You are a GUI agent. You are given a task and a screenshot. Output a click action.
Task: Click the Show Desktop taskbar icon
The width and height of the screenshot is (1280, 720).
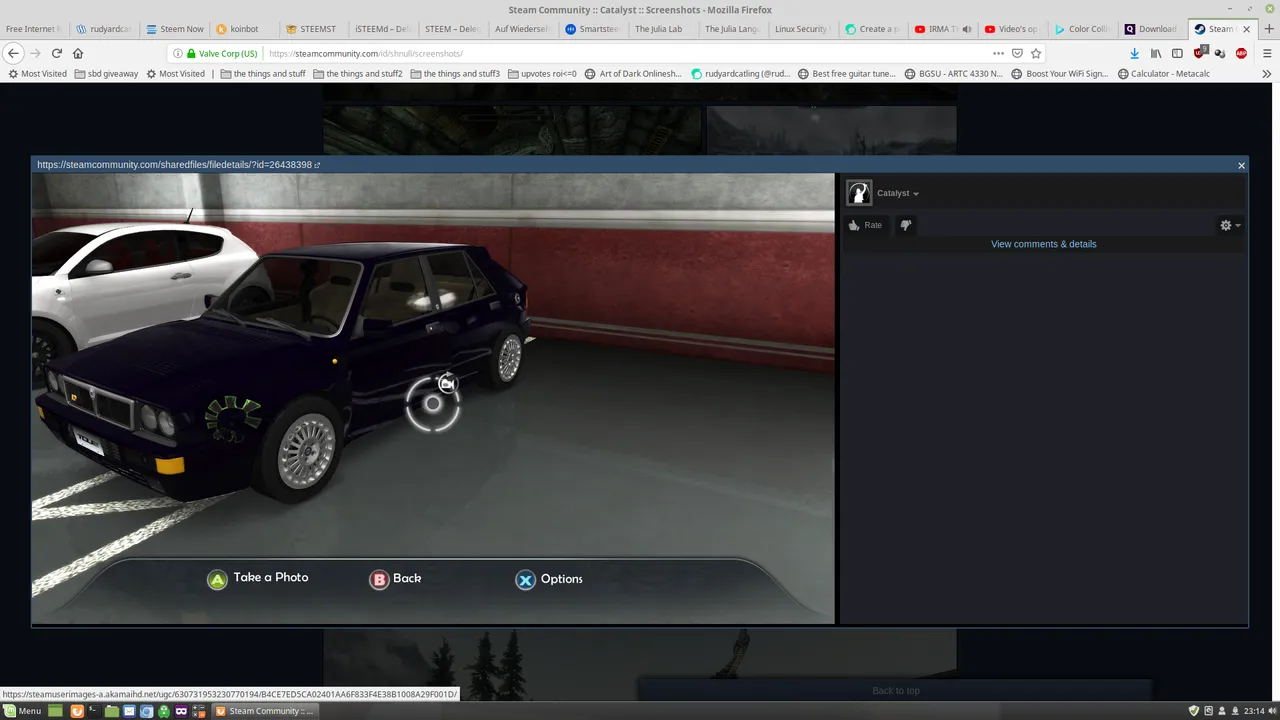coord(57,711)
